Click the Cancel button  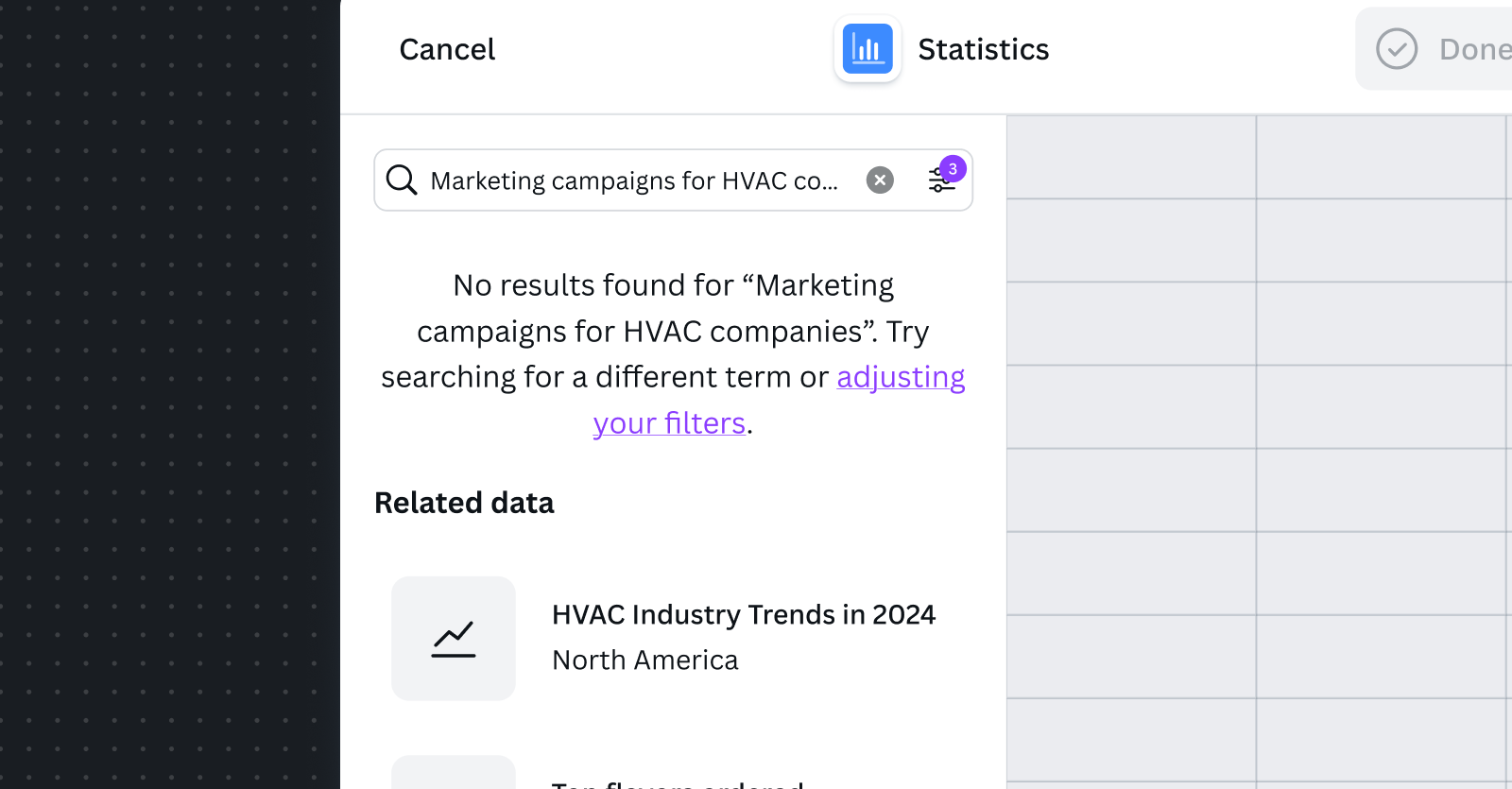pos(447,49)
